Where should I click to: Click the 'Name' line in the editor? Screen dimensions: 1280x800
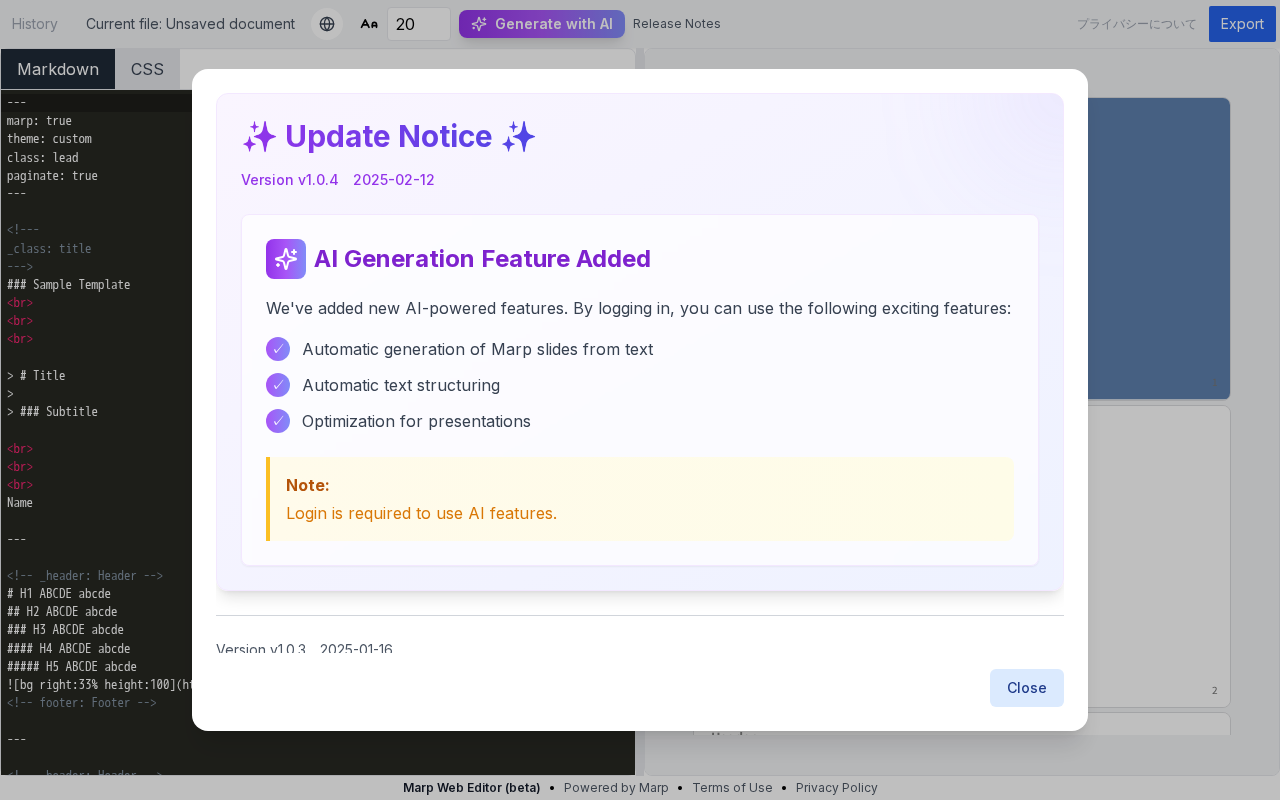[x=20, y=503]
